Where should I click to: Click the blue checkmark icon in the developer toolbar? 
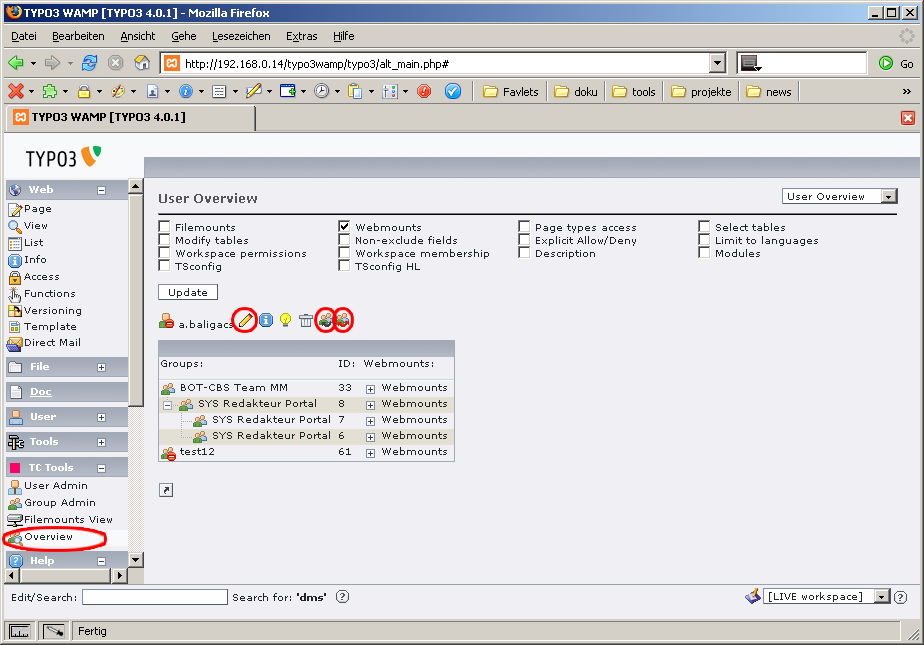[x=453, y=91]
